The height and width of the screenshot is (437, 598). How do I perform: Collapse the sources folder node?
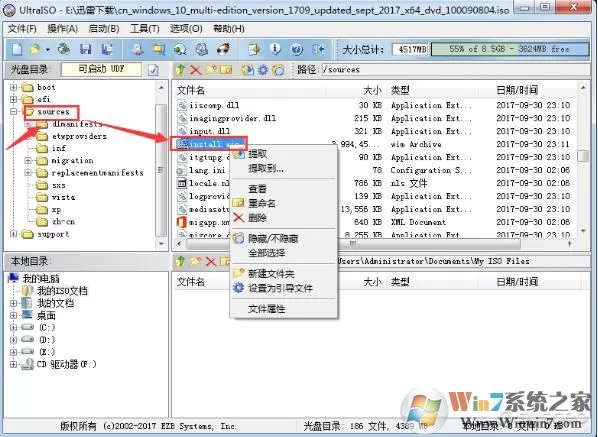(x=13, y=112)
